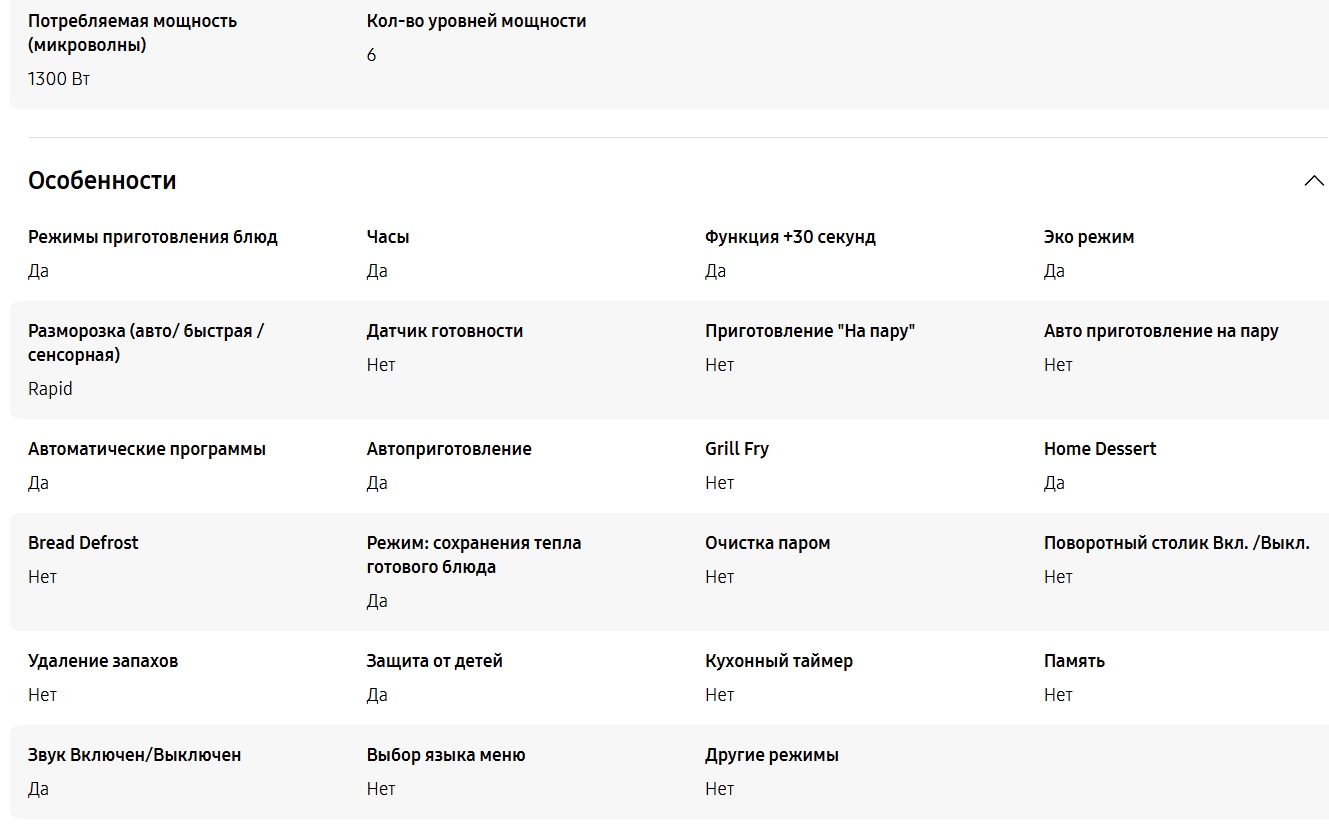The height and width of the screenshot is (825, 1329).
Task: Click the Защита от детей label
Action: (435, 661)
